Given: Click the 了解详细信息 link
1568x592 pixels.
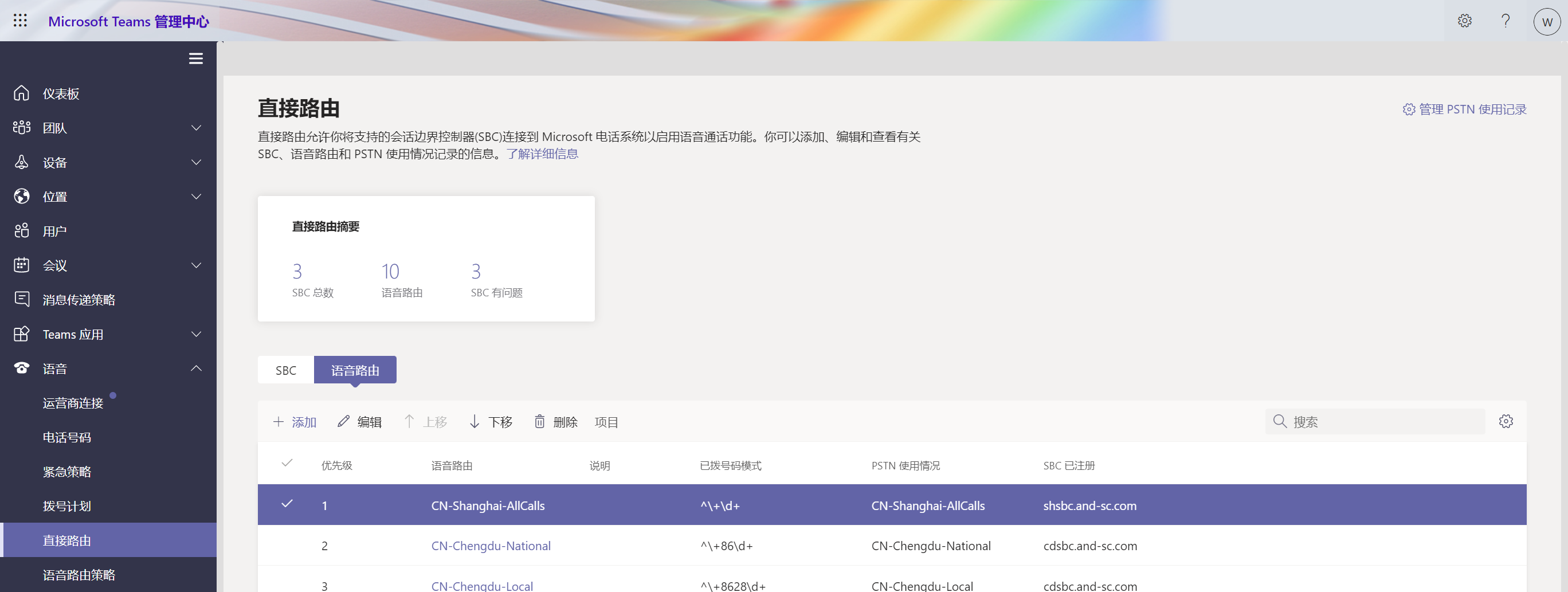Looking at the screenshot, I should [542, 154].
